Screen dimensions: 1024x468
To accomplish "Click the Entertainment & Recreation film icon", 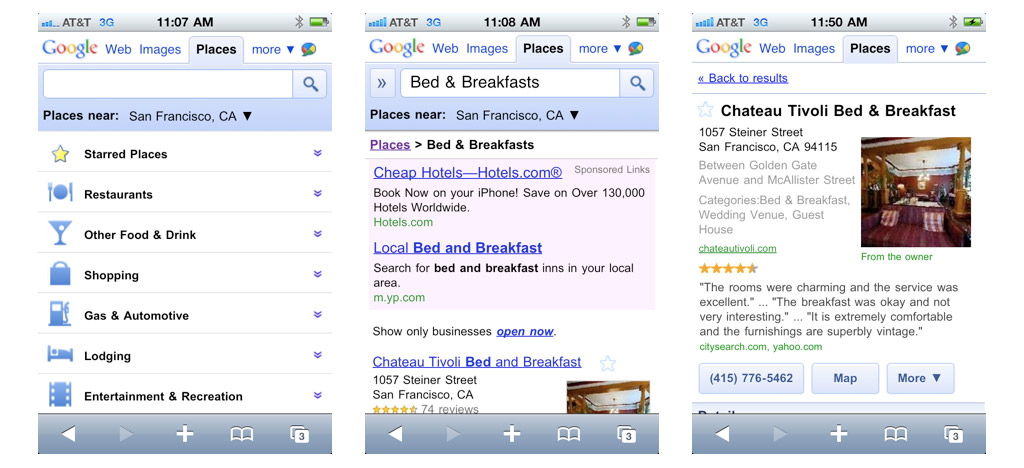I will tap(60, 395).
